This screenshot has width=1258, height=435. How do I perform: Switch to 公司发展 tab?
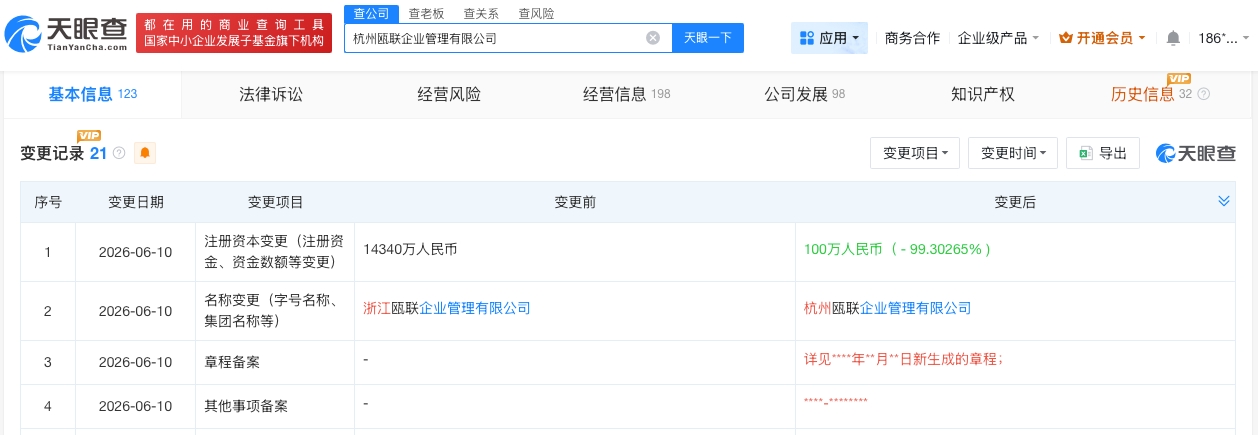point(805,94)
